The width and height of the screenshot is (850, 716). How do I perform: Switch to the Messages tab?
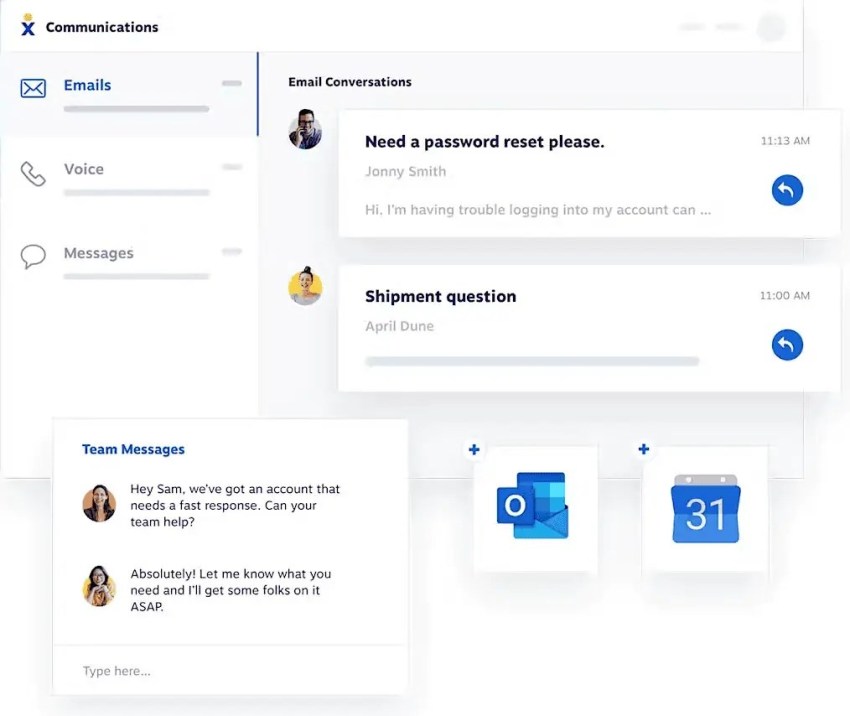(x=128, y=262)
